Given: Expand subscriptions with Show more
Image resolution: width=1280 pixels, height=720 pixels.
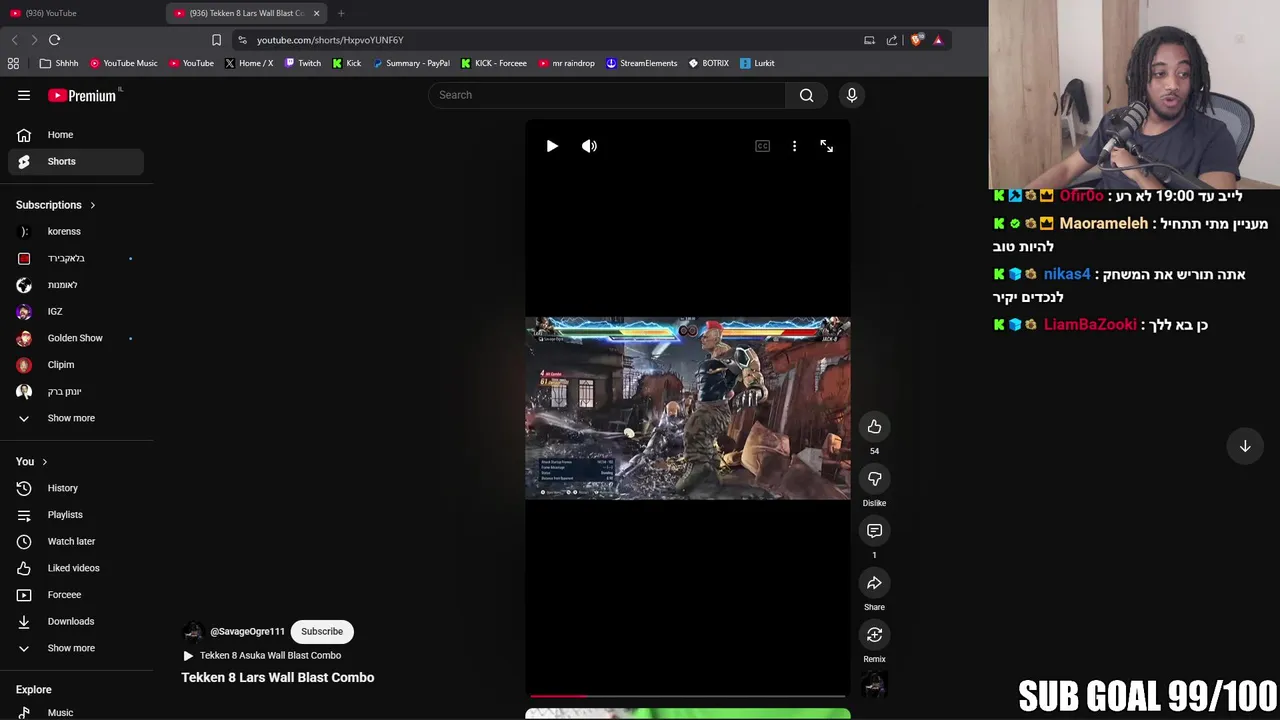Looking at the screenshot, I should click(76, 418).
